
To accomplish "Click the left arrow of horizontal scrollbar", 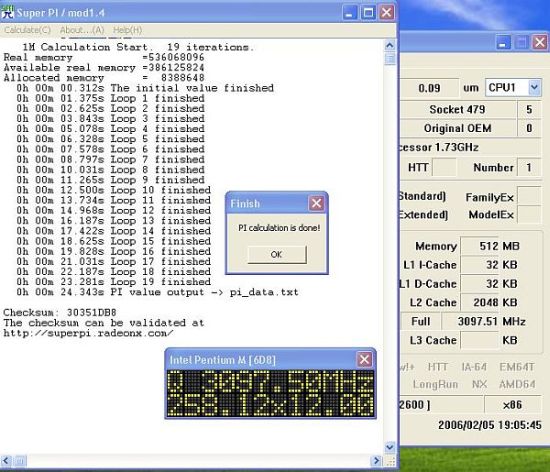I will 6,460.
